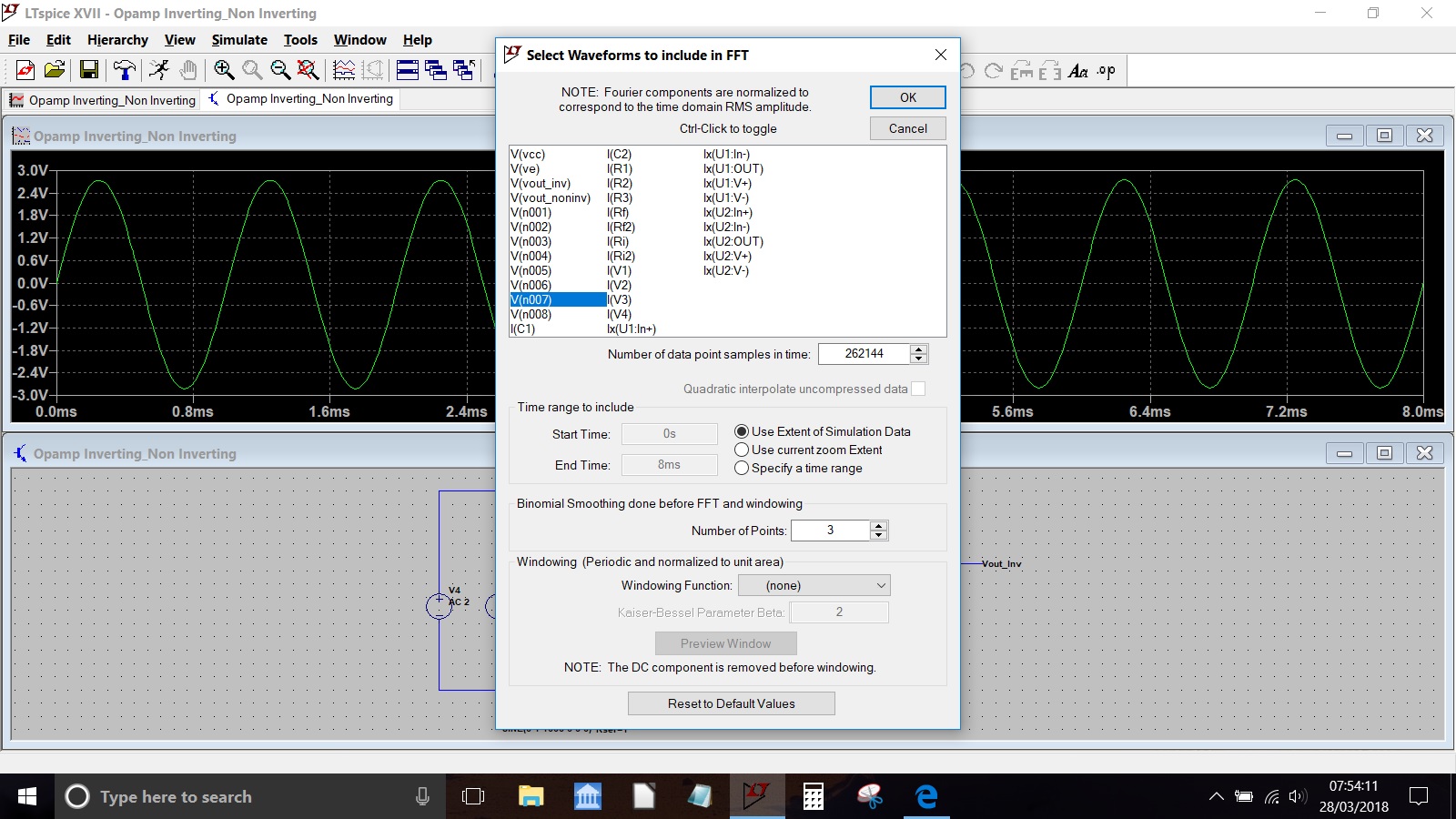This screenshot has height=819, width=1456.
Task: Click the Open file folder icon
Action: coord(55,70)
